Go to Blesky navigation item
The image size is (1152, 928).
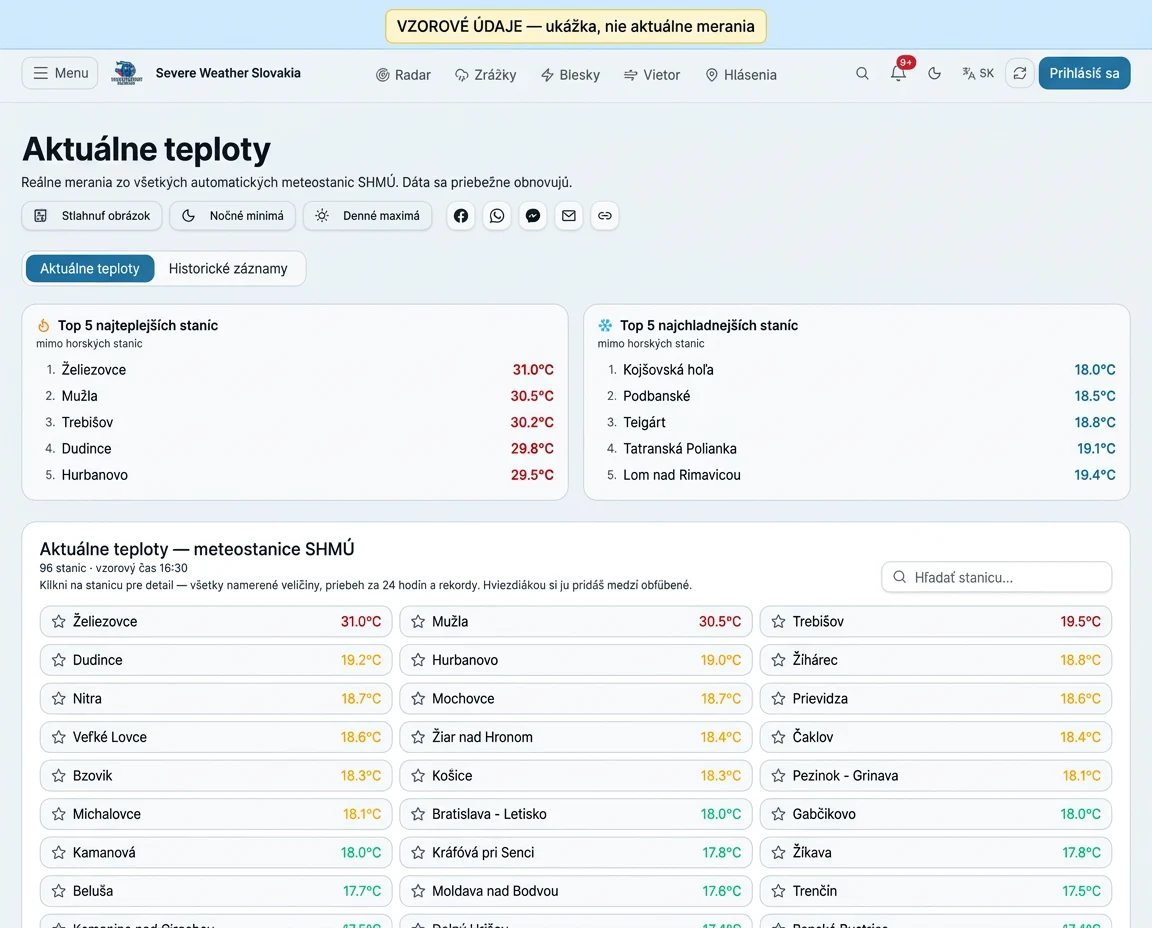571,74
